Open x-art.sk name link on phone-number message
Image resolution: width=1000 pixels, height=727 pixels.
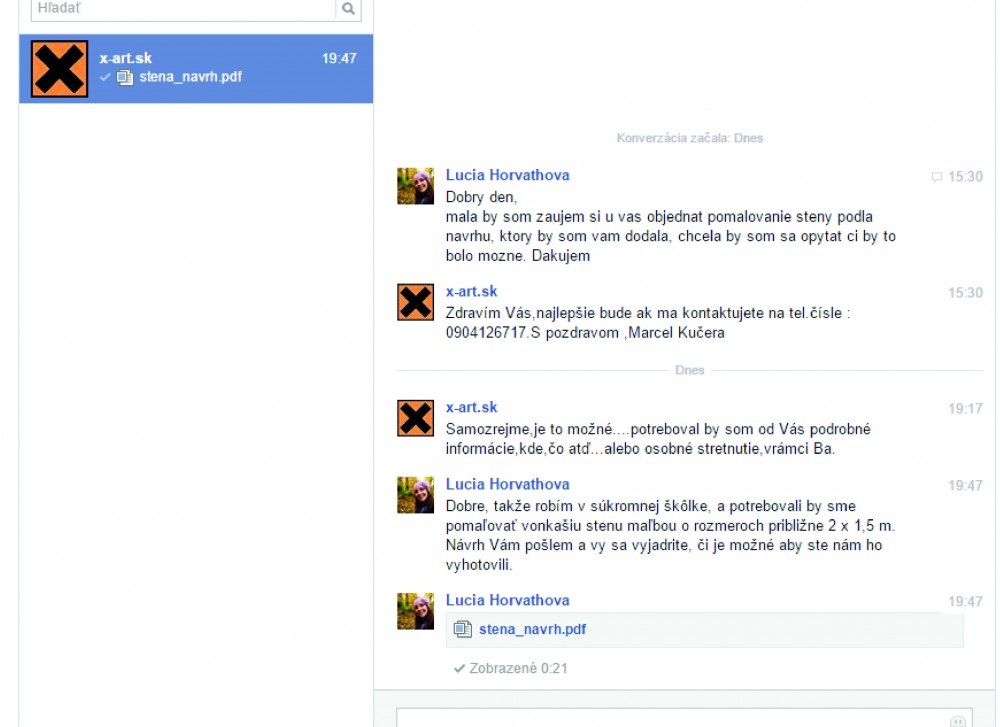pyautogui.click(x=471, y=292)
